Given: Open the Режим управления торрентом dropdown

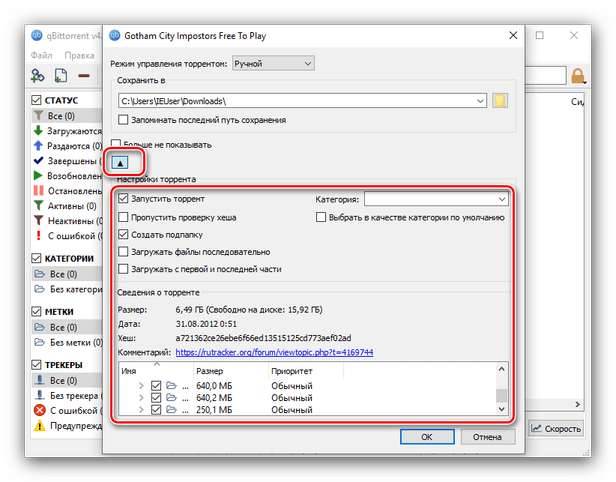Looking at the screenshot, I should coord(272,63).
